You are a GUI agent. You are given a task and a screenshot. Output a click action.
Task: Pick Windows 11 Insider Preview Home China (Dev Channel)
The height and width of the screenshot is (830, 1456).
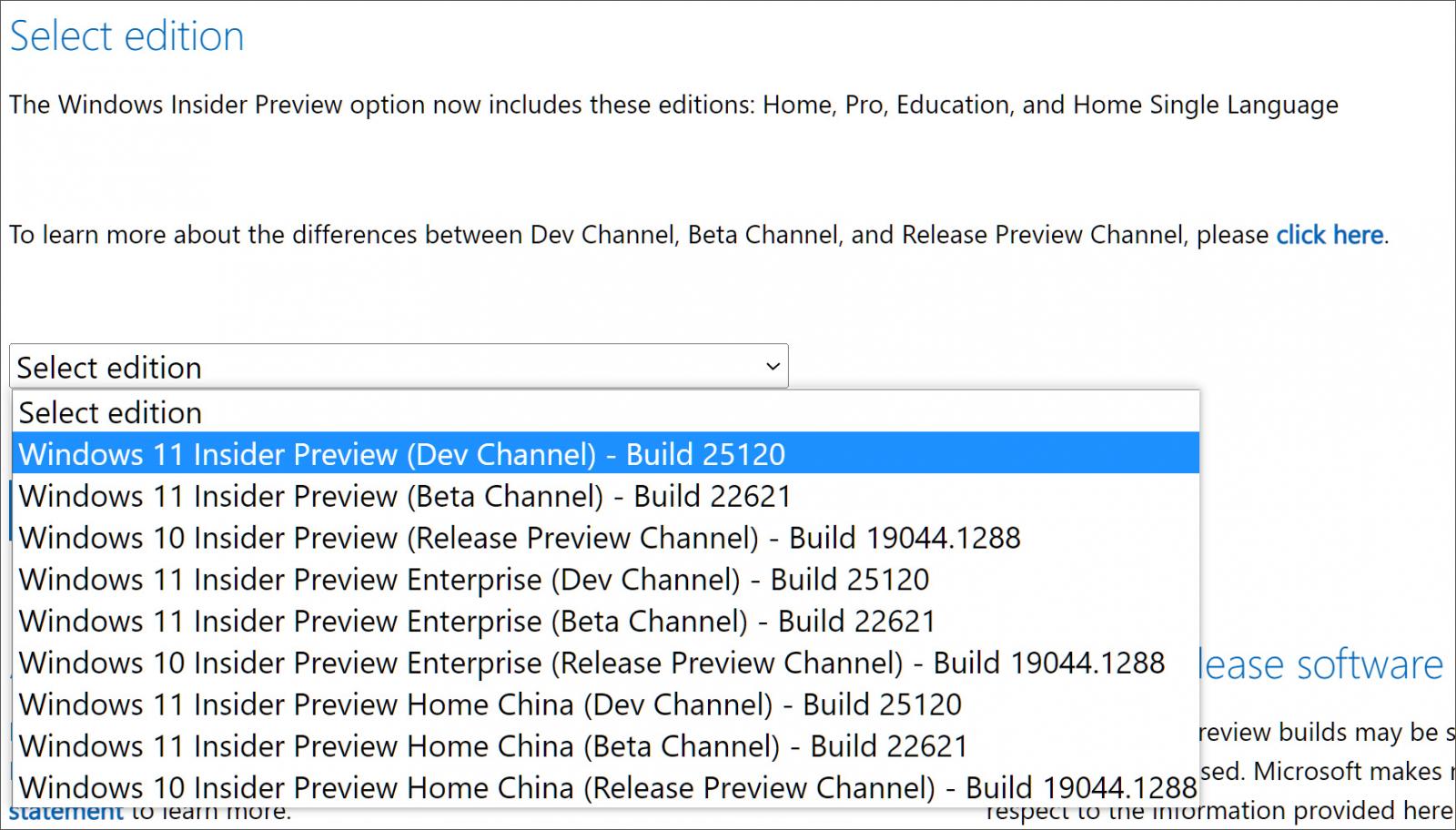click(x=606, y=704)
